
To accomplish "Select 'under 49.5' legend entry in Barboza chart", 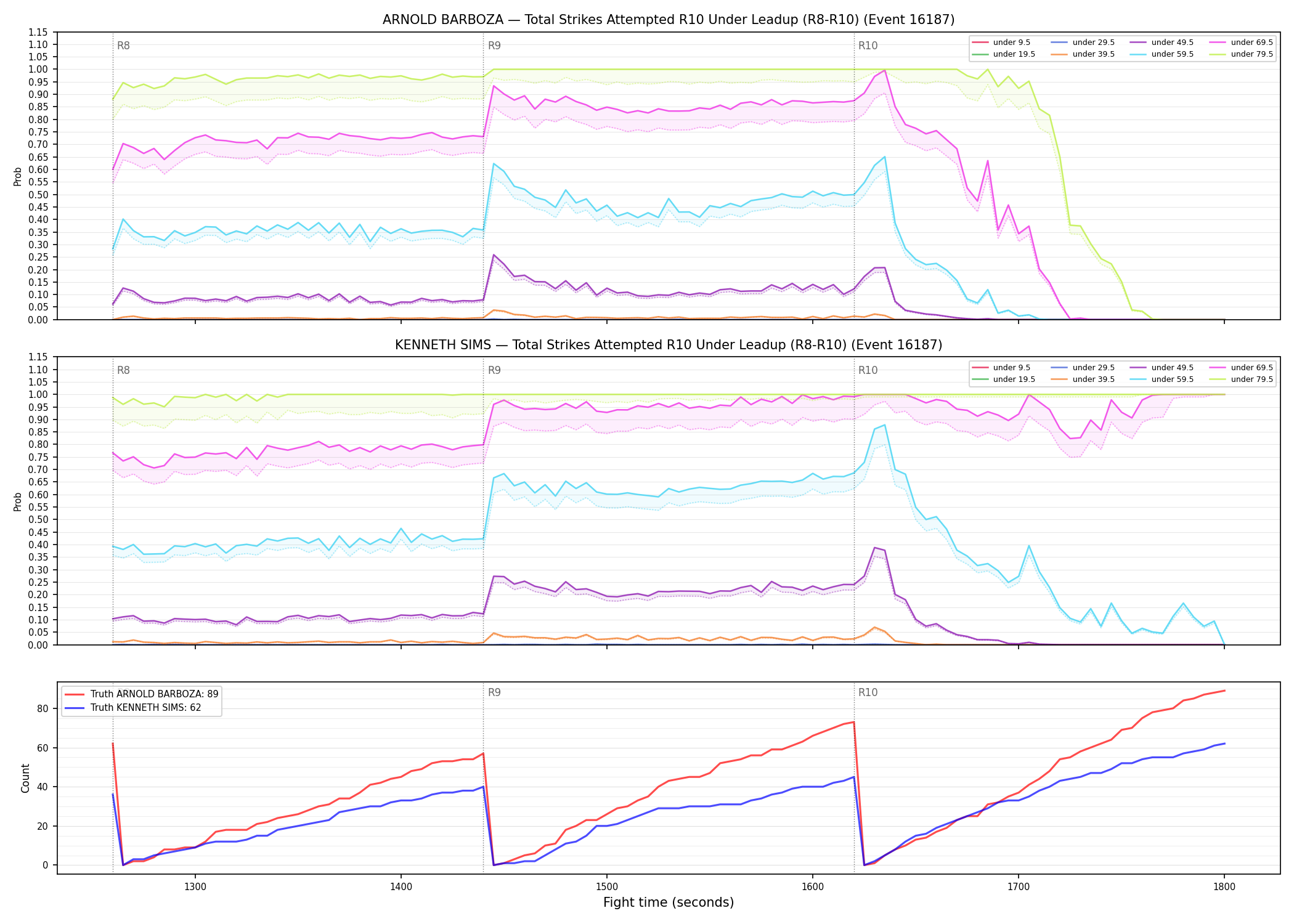I will point(1162,43).
